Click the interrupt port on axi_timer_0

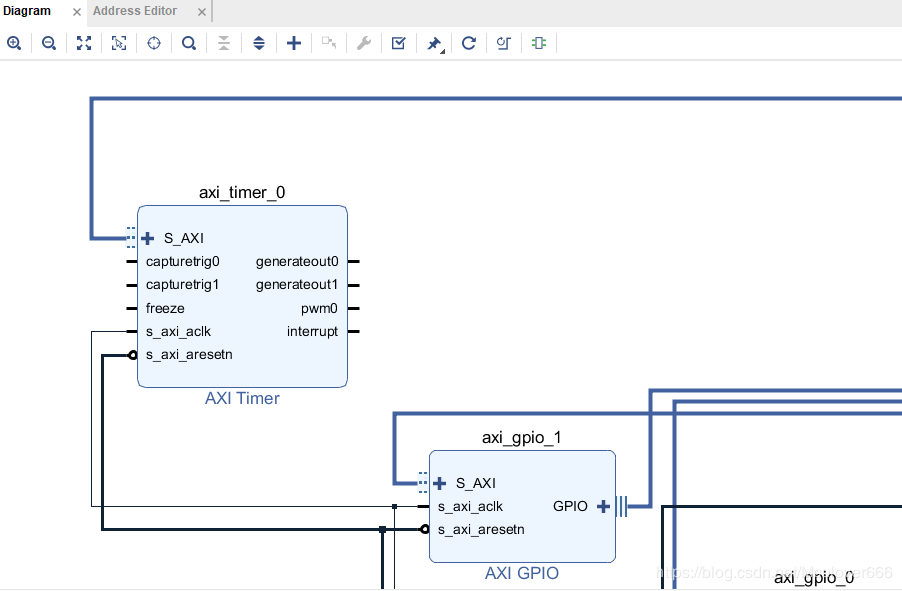(312, 331)
